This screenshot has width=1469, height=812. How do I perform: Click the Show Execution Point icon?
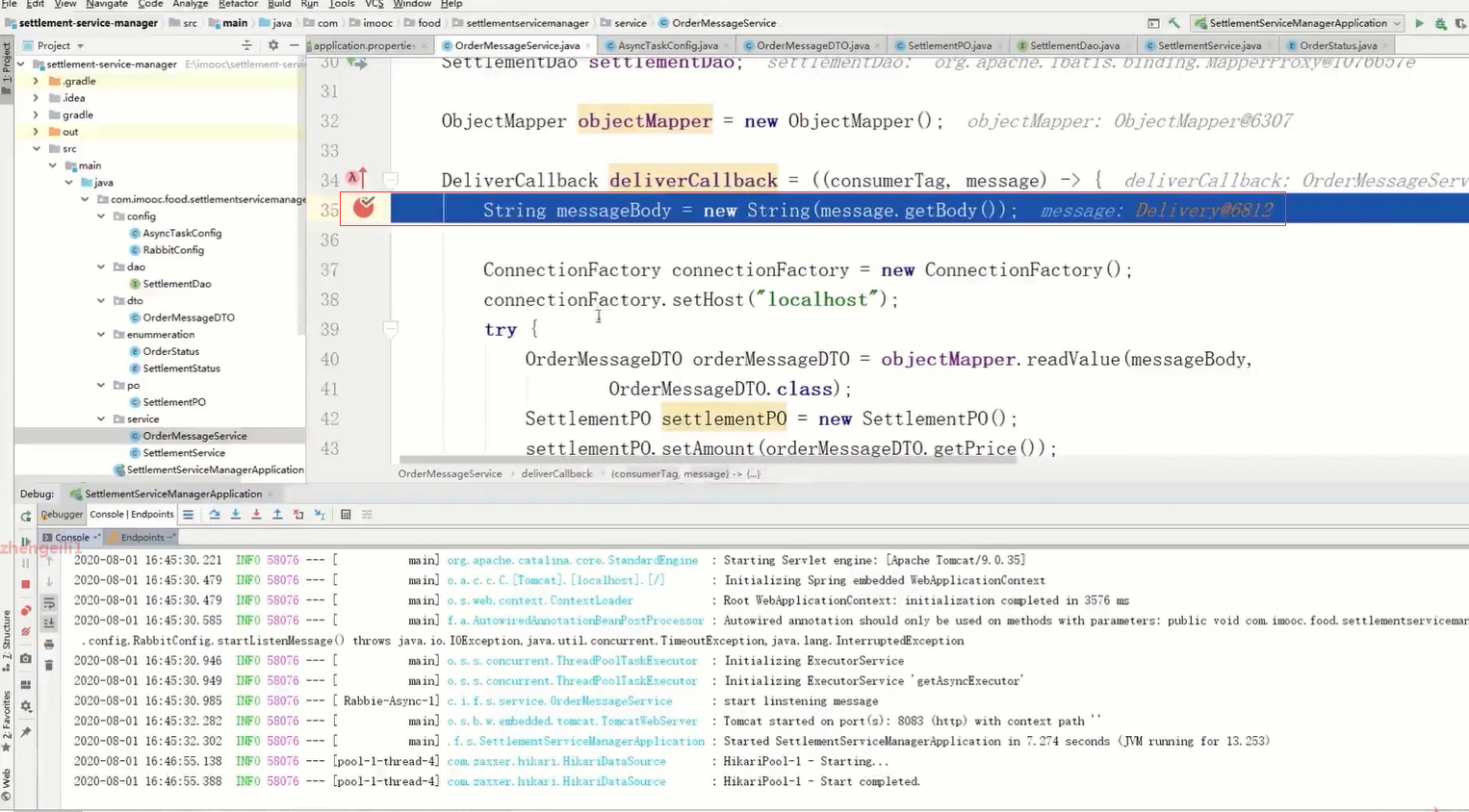pyautogui.click(x=189, y=515)
